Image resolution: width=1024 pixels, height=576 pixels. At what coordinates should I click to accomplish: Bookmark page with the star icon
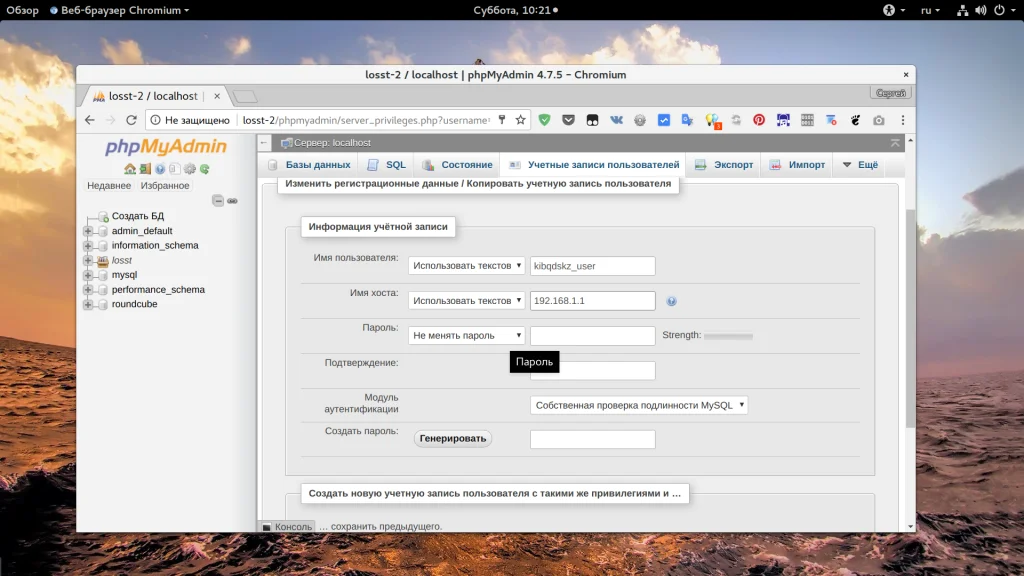(520, 120)
